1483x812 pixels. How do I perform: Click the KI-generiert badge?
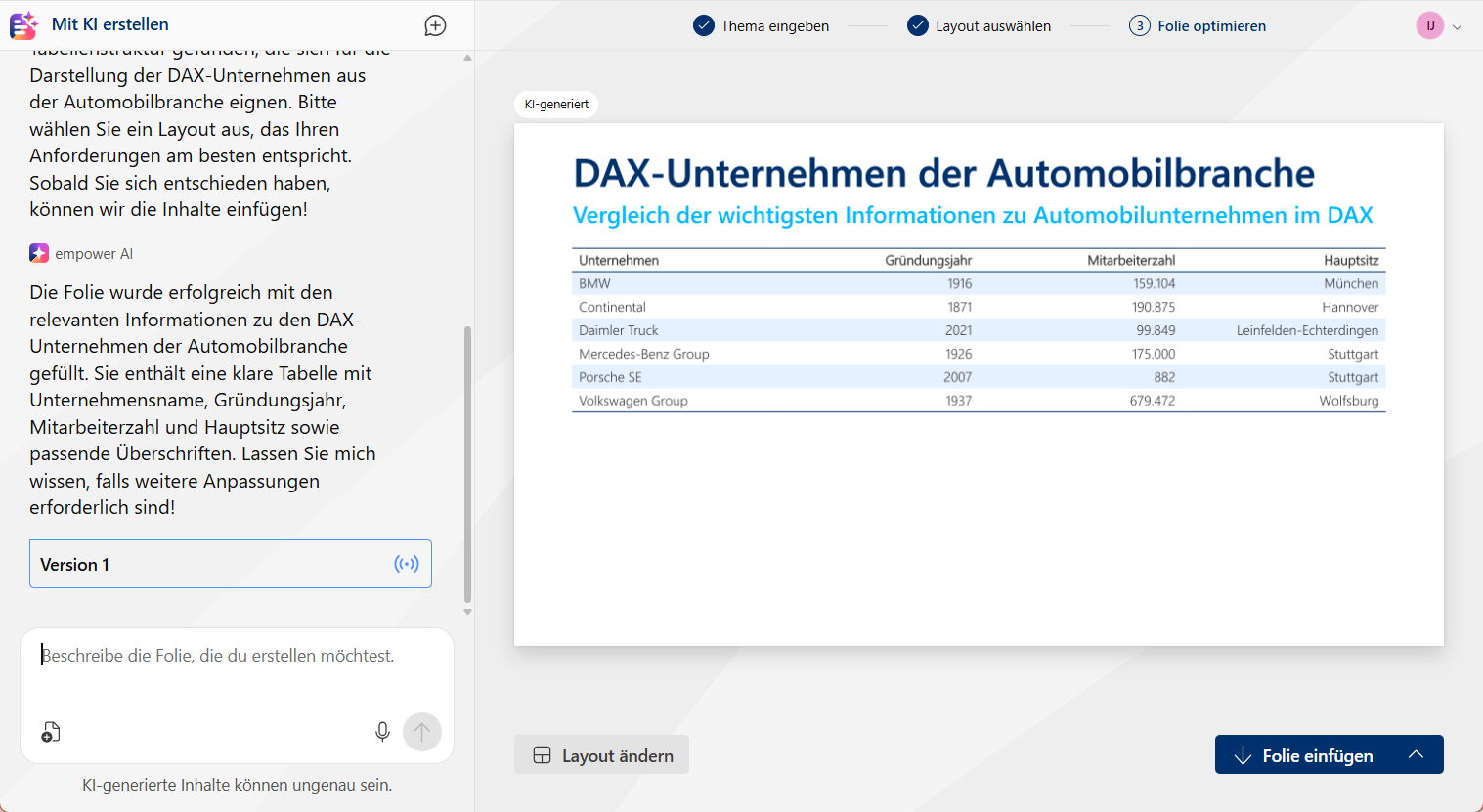click(556, 105)
